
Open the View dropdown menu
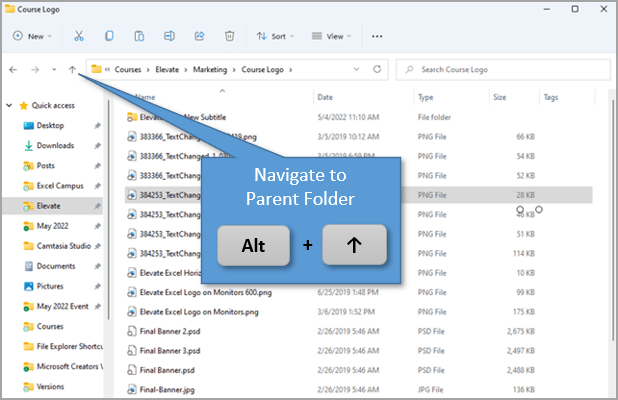click(x=330, y=36)
